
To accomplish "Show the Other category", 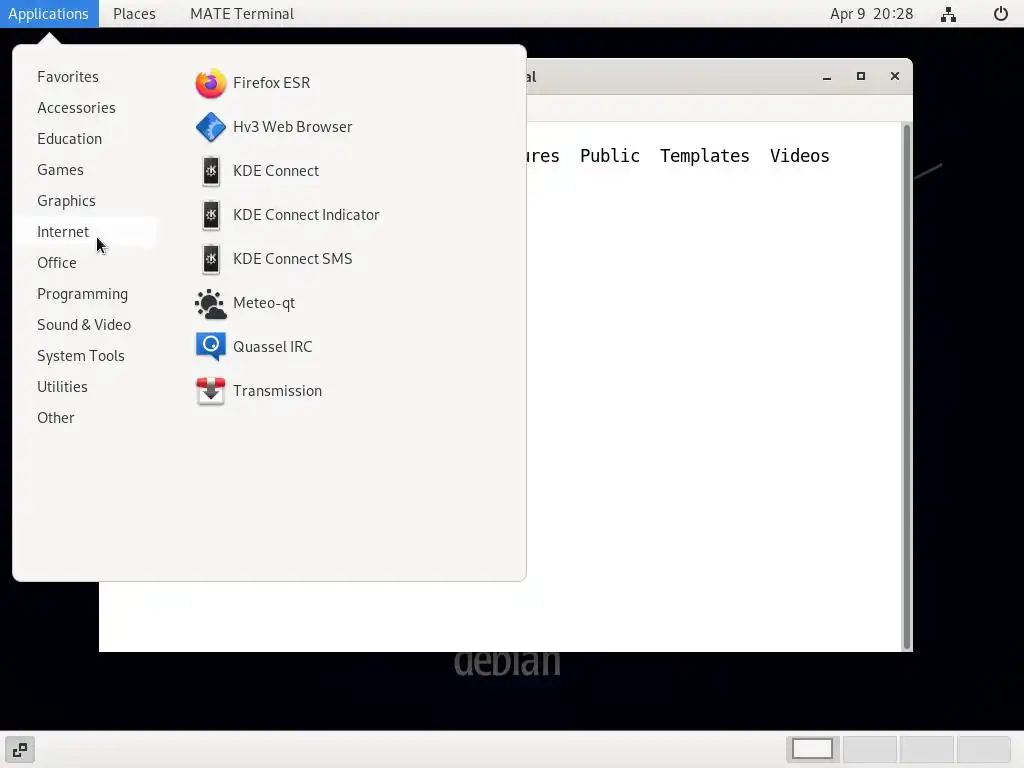I will tap(56, 418).
